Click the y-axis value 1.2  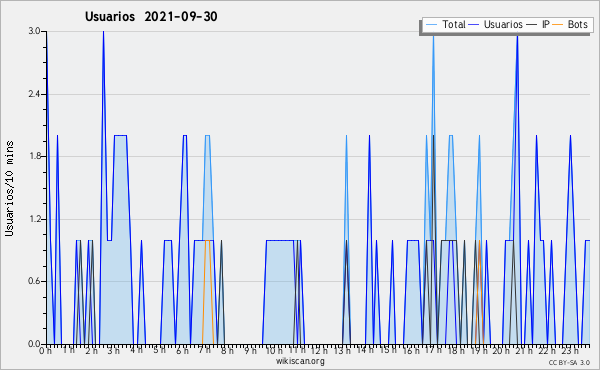click(34, 219)
